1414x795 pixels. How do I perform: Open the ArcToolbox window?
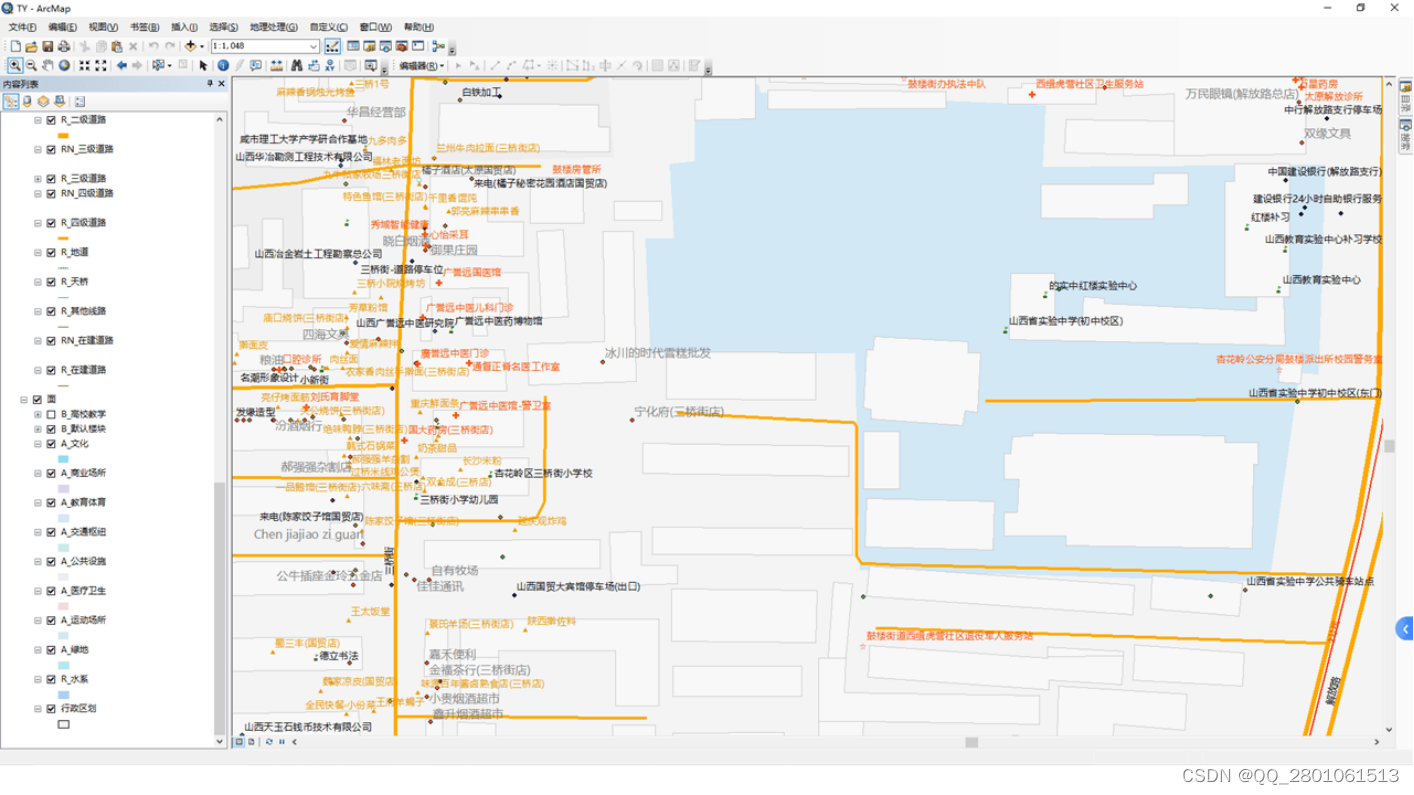402,46
